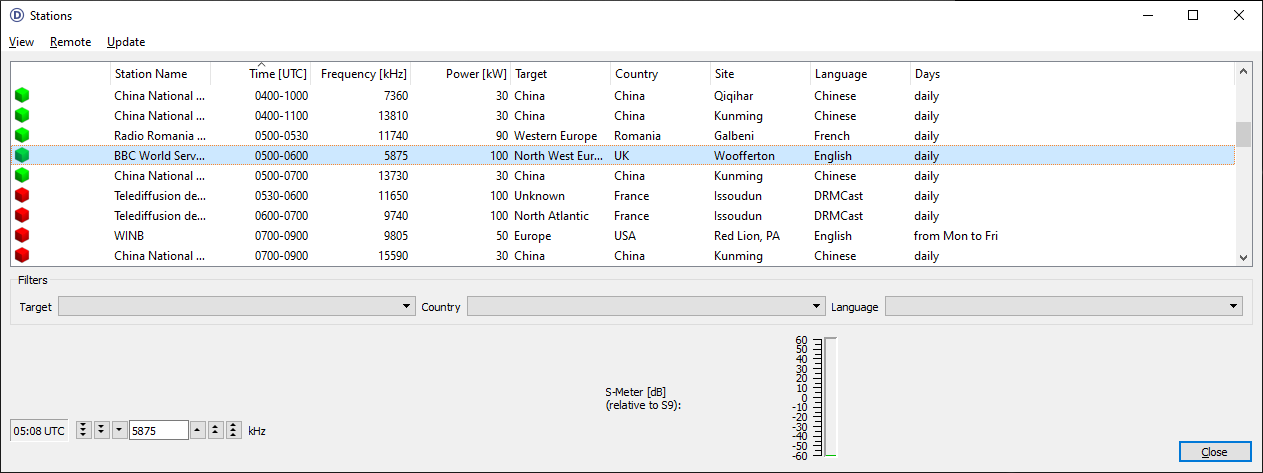Open the Remote menu
The image size is (1263, 473).
click(70, 42)
